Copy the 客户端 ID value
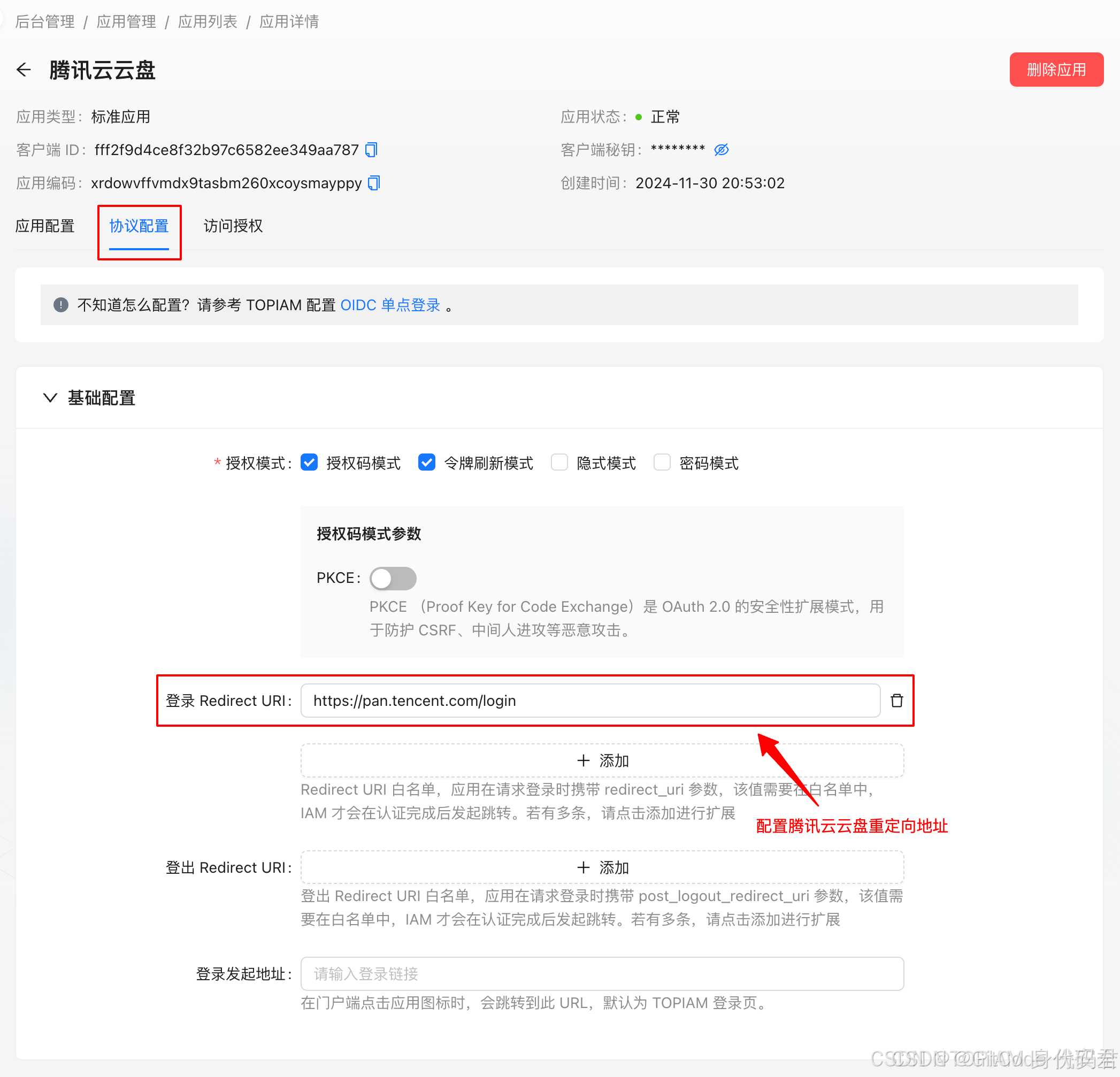Viewport: 1120px width, 1077px height. coord(371,150)
